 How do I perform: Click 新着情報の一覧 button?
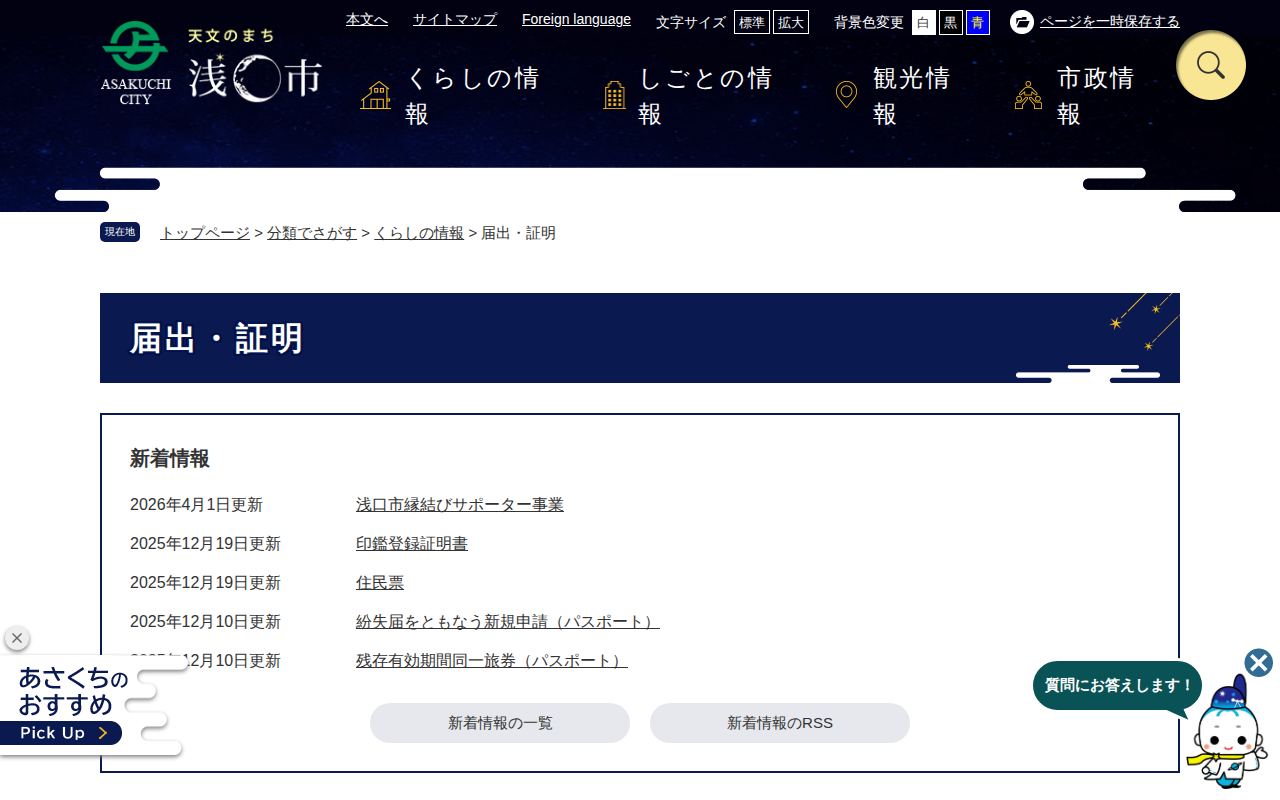(x=500, y=723)
